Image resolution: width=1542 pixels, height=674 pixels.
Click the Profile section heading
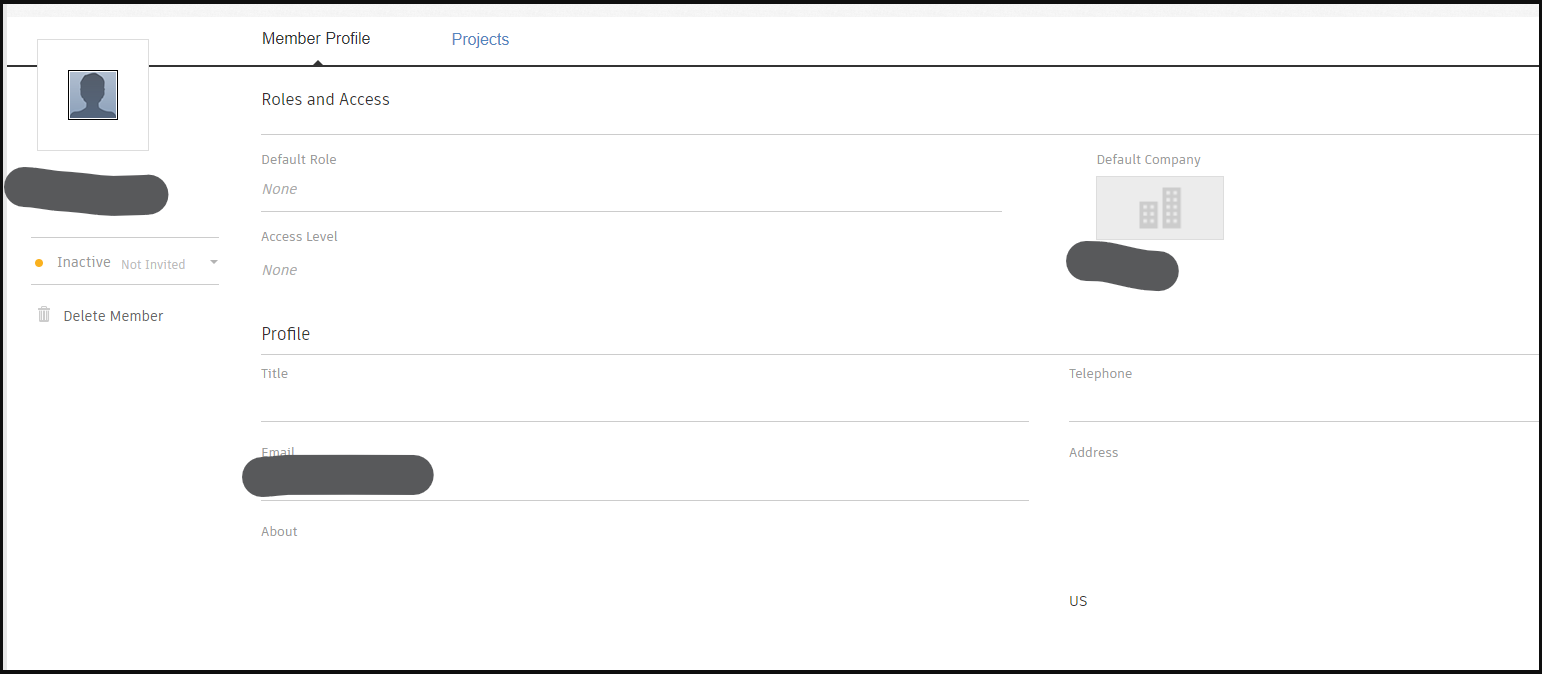point(286,334)
